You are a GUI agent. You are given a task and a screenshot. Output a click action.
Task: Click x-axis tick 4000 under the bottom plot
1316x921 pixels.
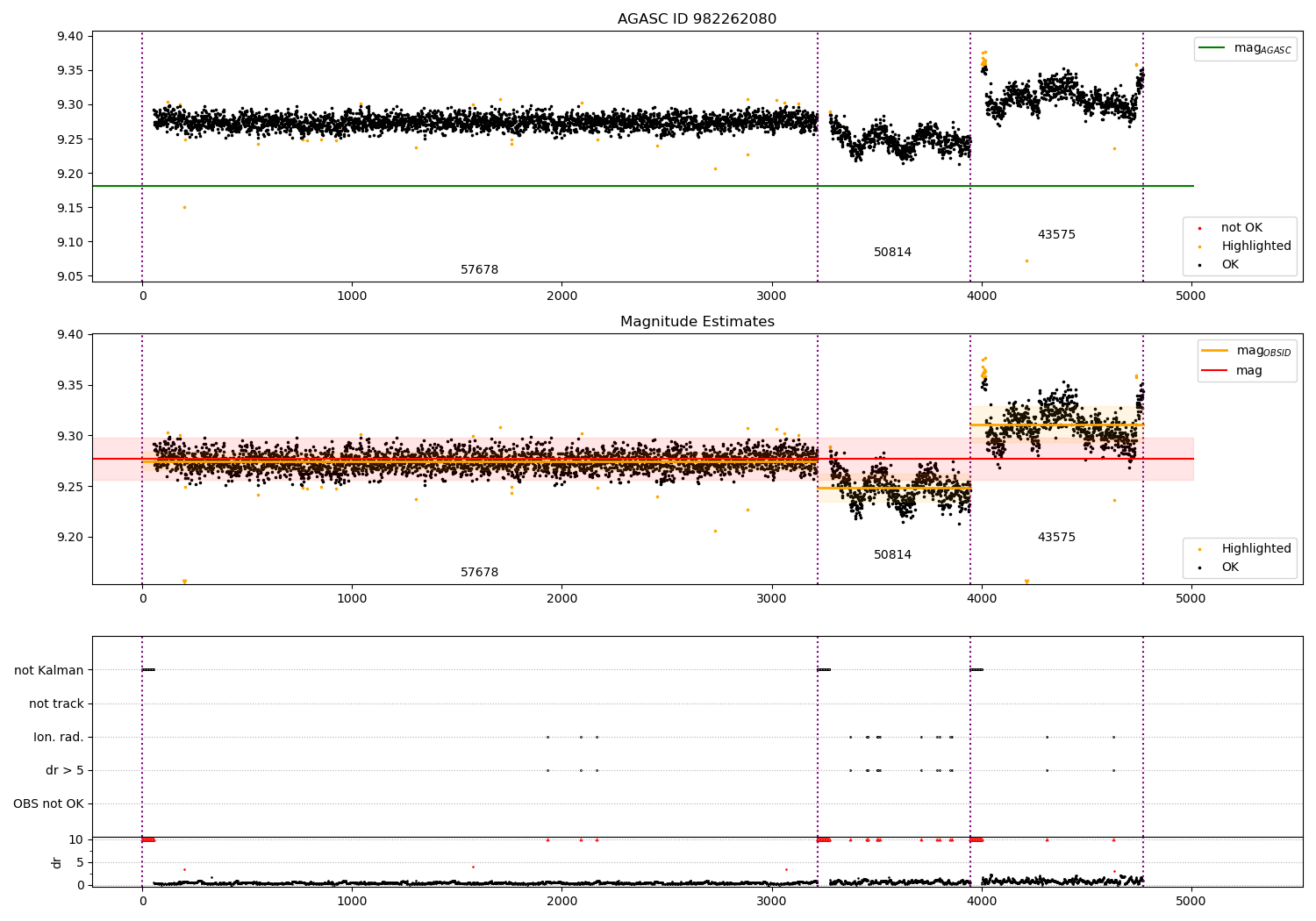(981, 902)
